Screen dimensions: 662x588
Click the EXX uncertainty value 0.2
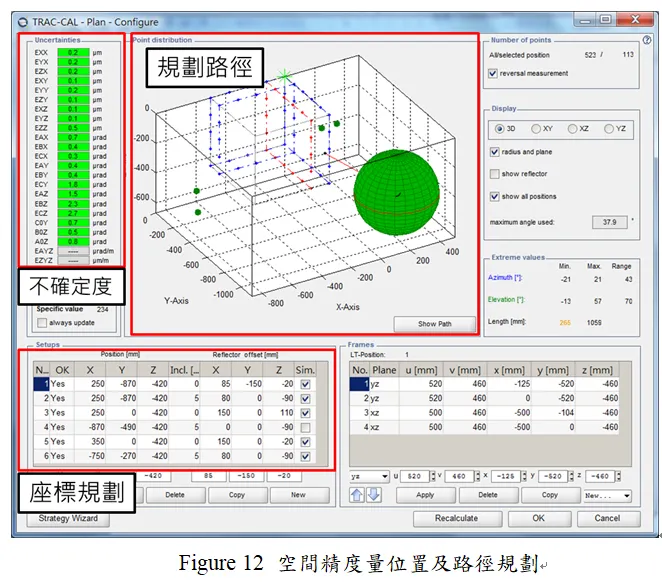[x=73, y=53]
